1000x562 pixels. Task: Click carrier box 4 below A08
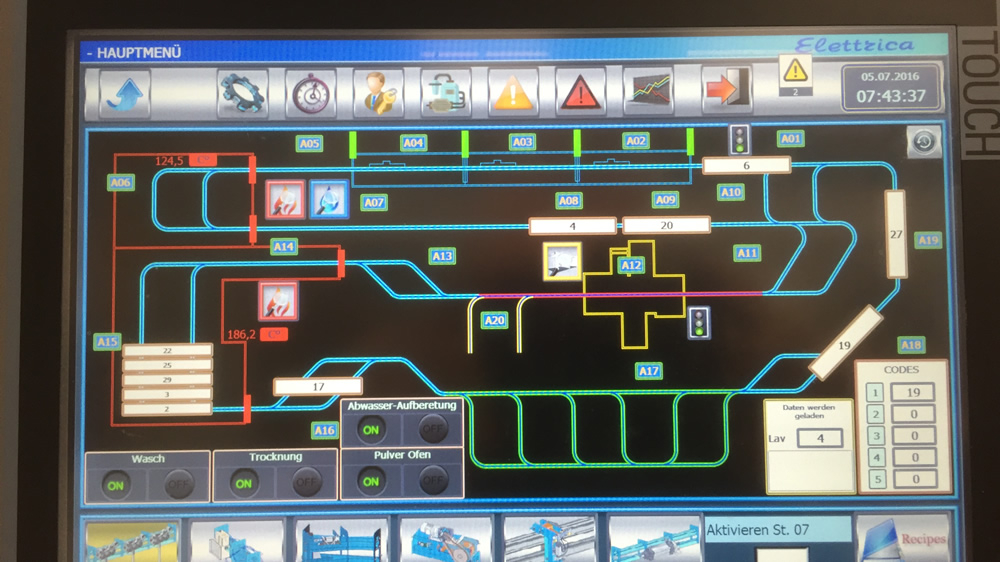tap(573, 226)
